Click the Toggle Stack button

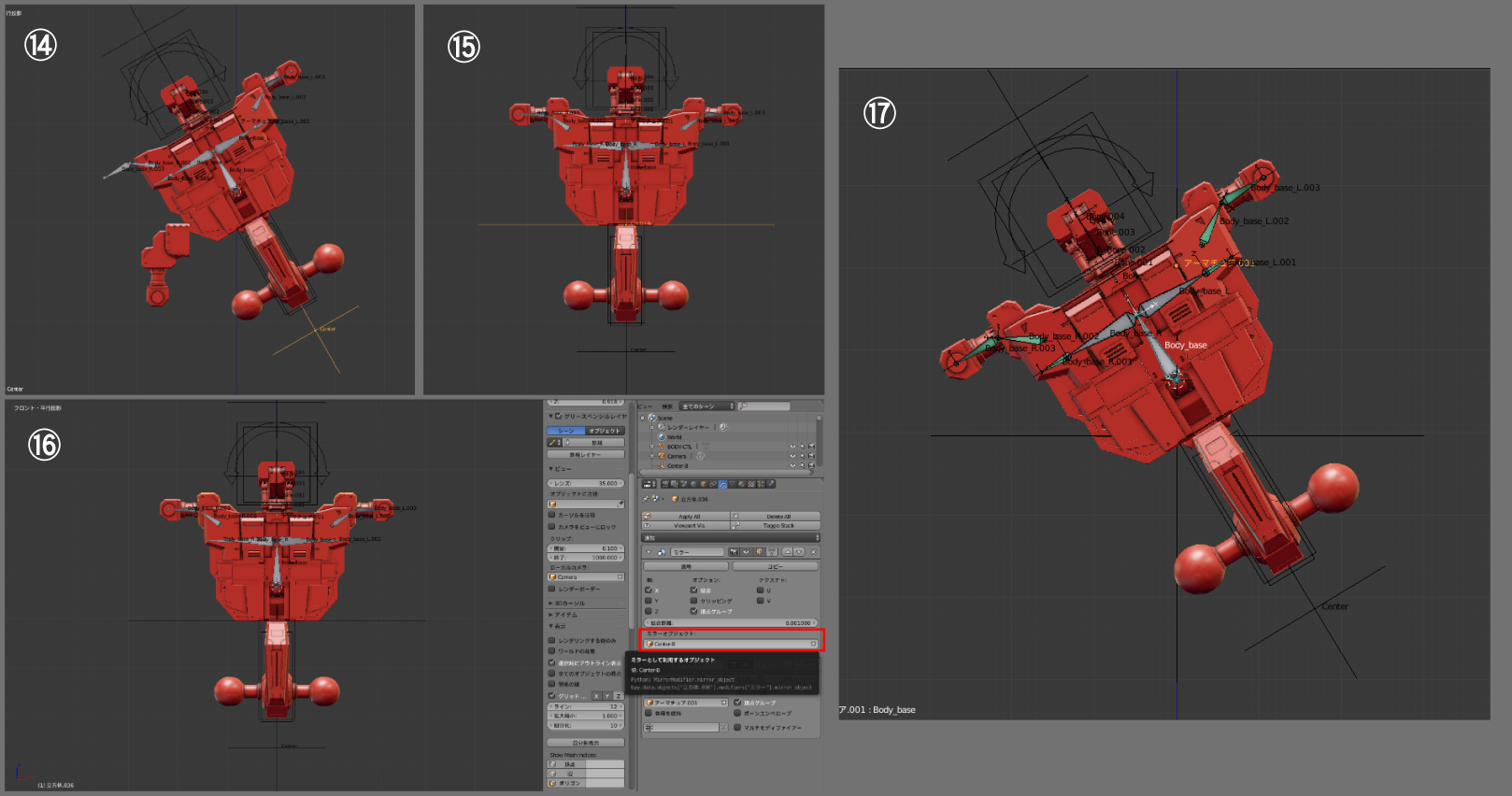[x=776, y=526]
